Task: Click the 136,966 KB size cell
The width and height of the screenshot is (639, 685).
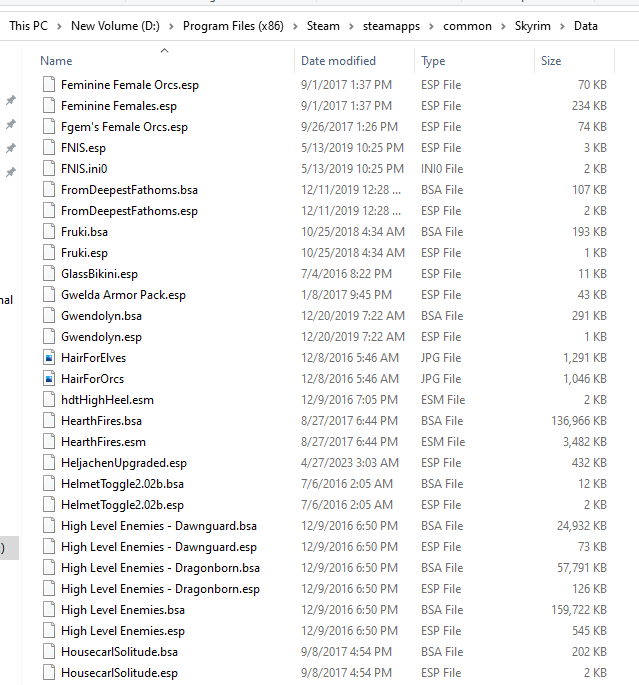Action: click(x=579, y=421)
